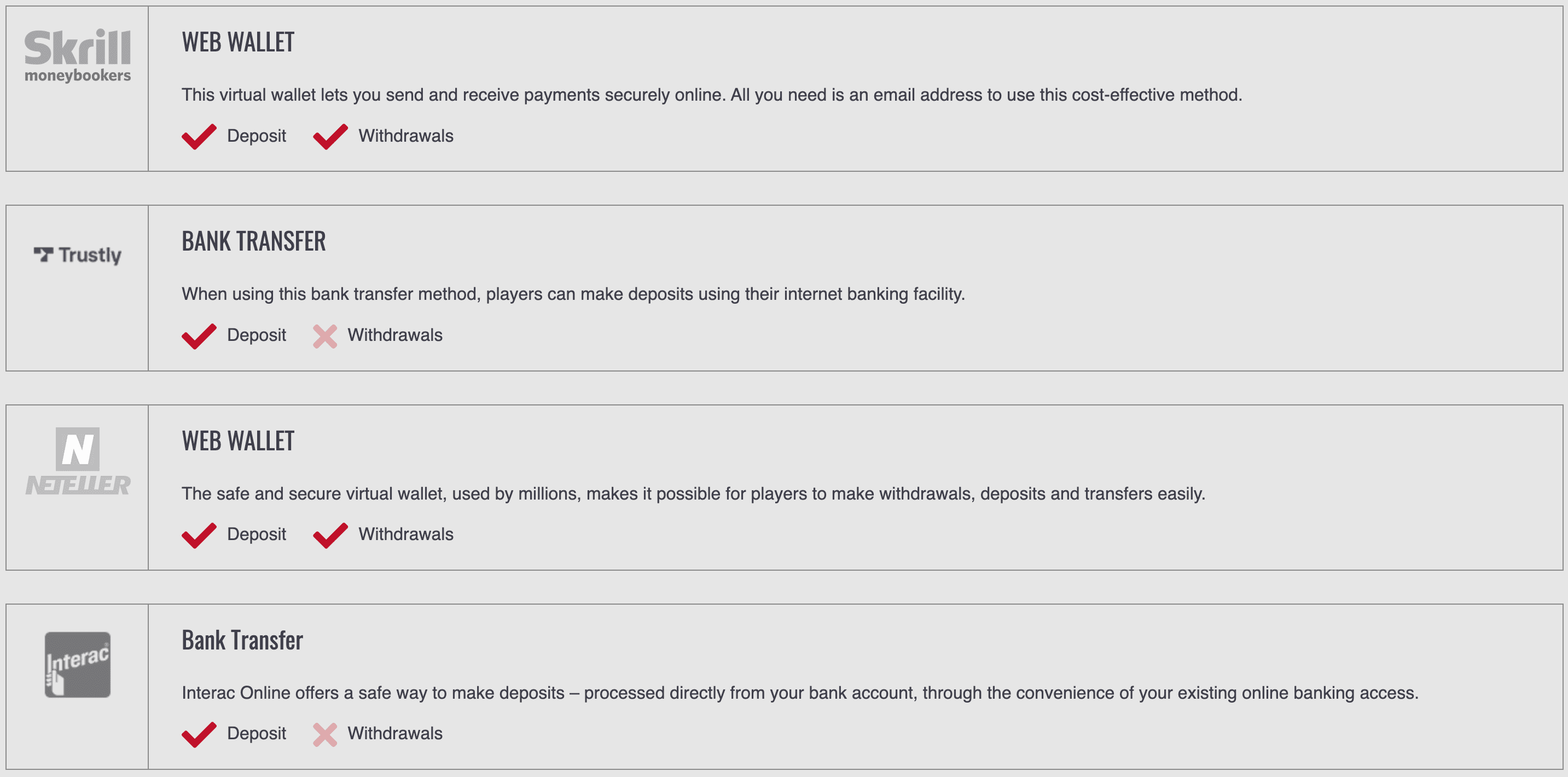Click the BANK TRANSFER heading for Trustly
The width and height of the screenshot is (1568, 777).
(254, 241)
